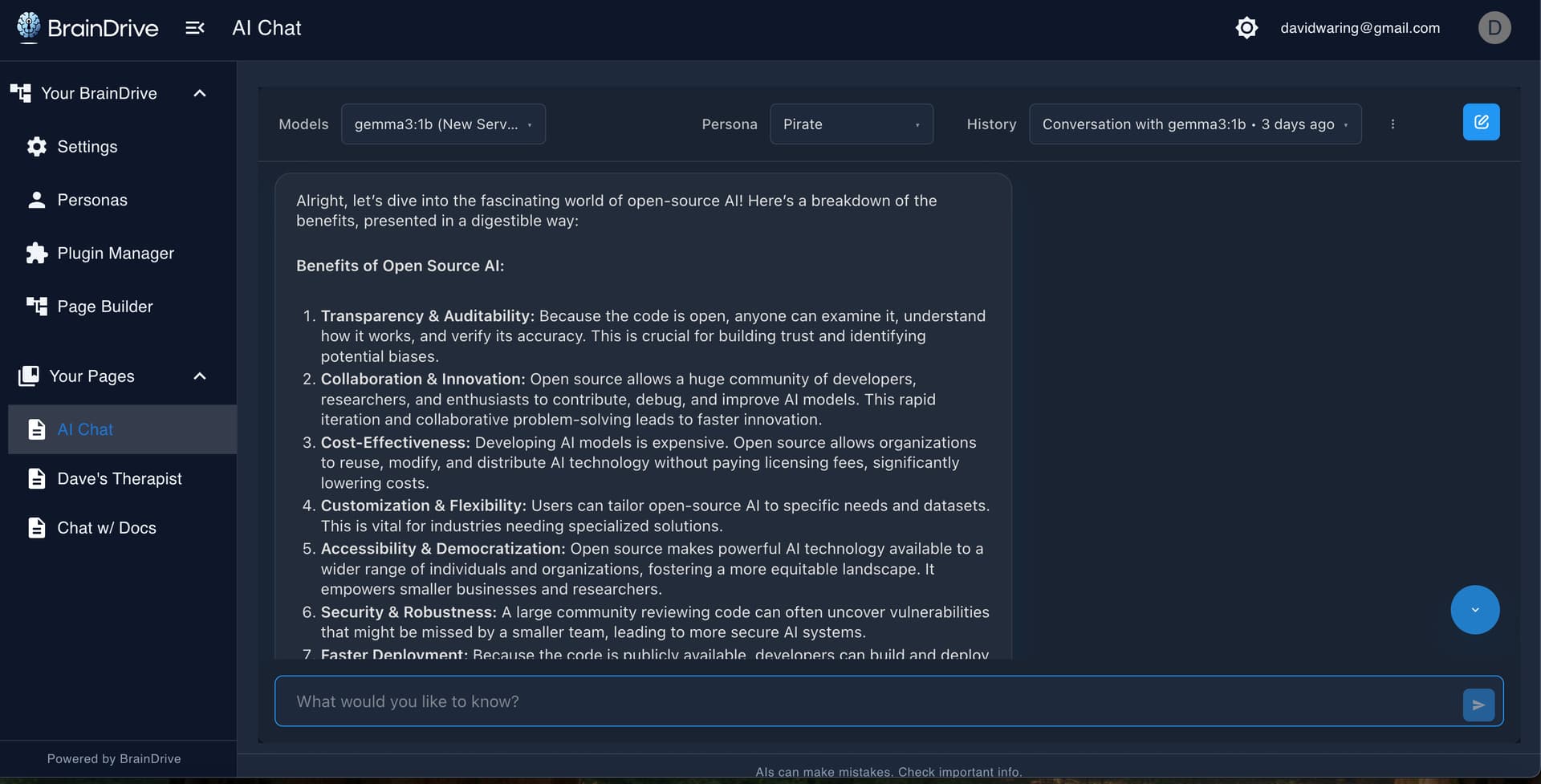1541x784 pixels.
Task: Collapse the Your BrainDrive section
Action: tap(200, 93)
